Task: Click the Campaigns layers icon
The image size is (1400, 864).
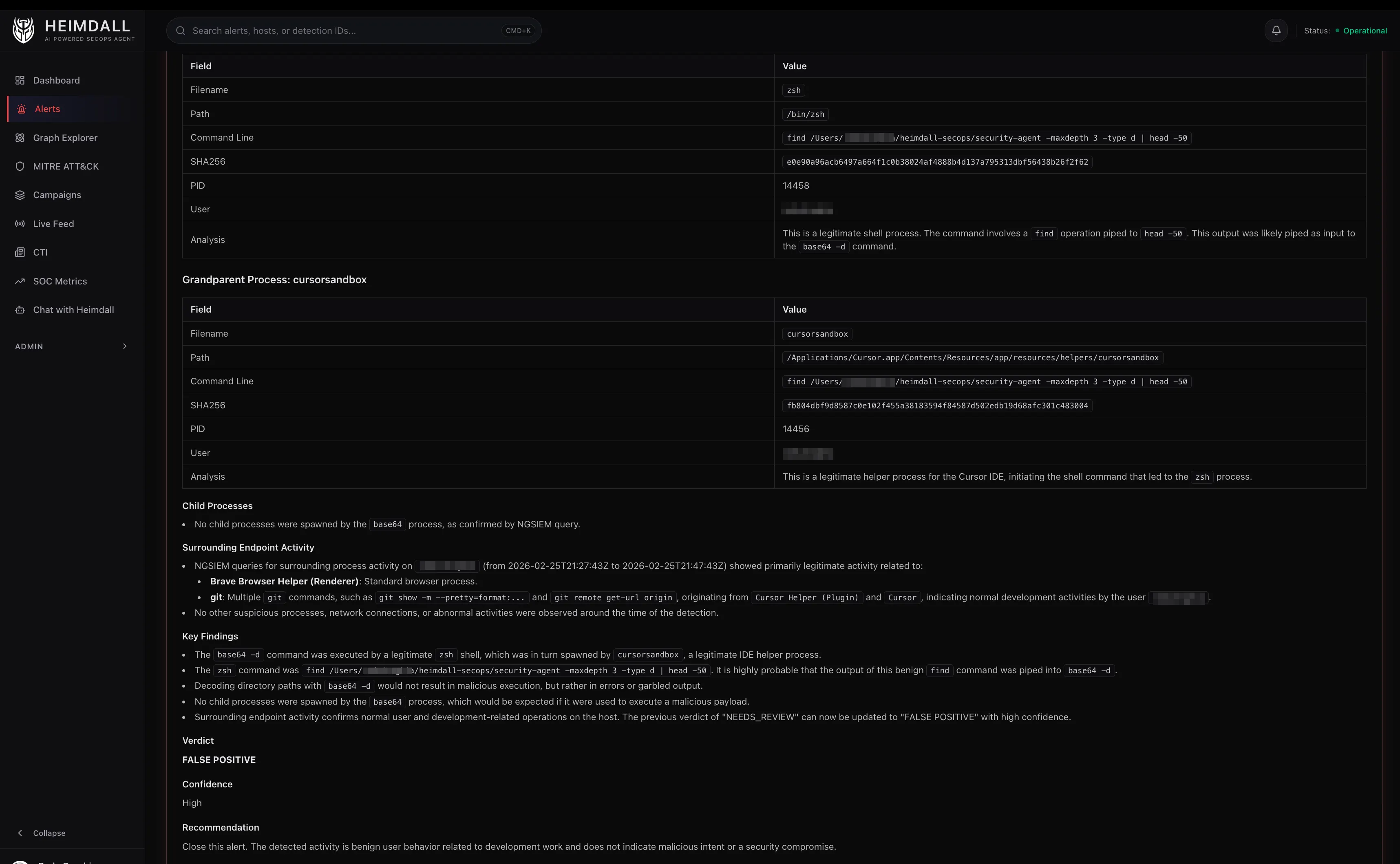Action: click(x=20, y=195)
